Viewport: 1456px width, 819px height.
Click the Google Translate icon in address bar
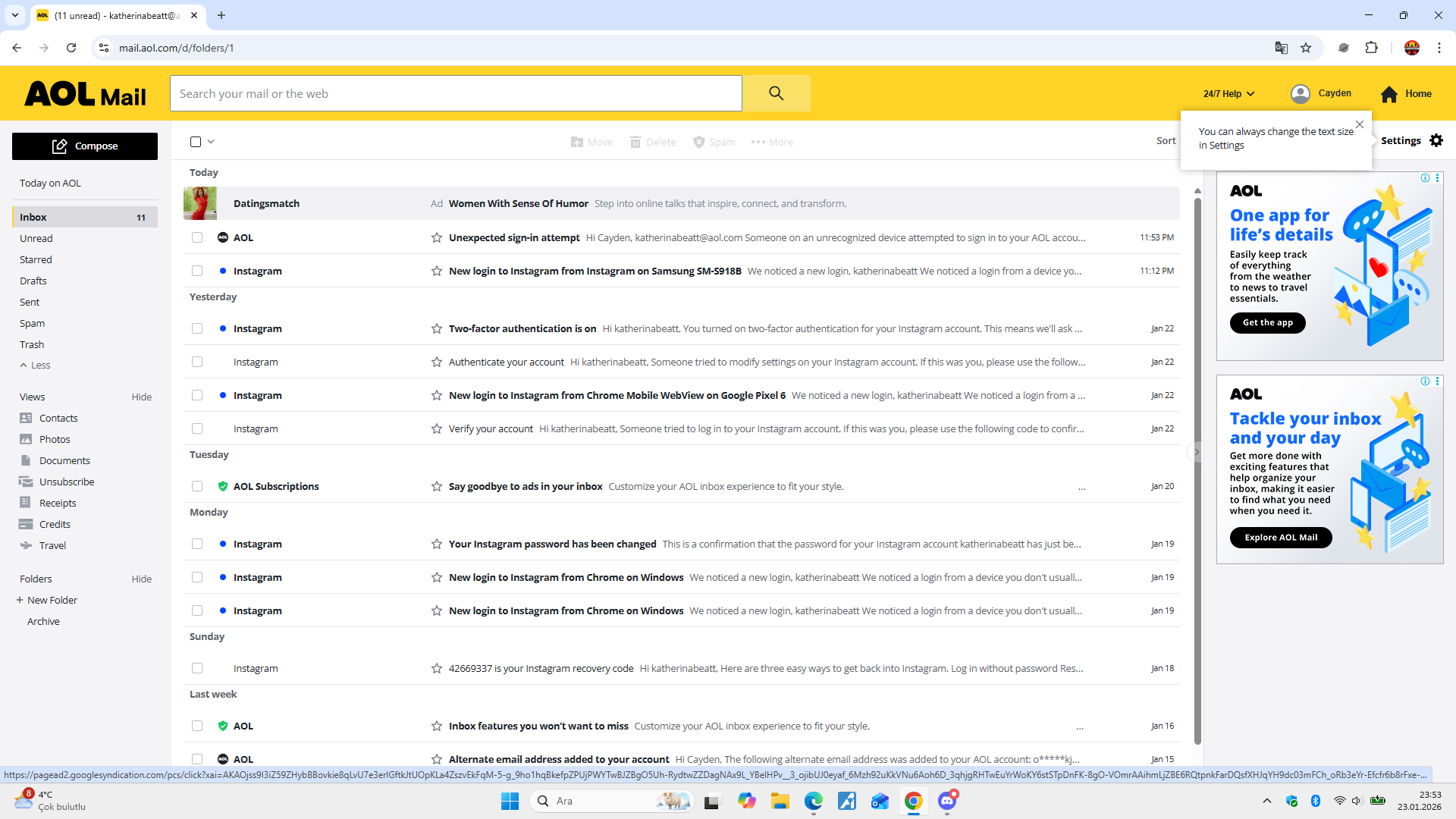[x=1282, y=48]
